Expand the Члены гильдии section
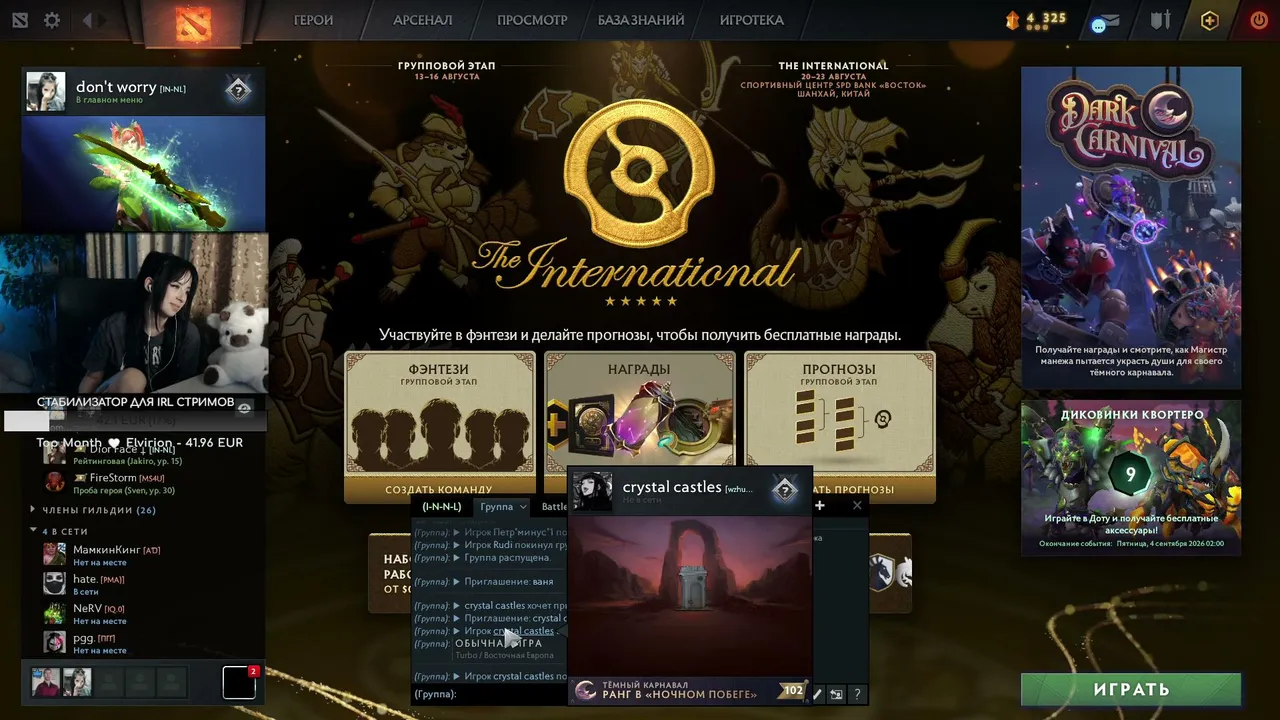 pos(93,510)
